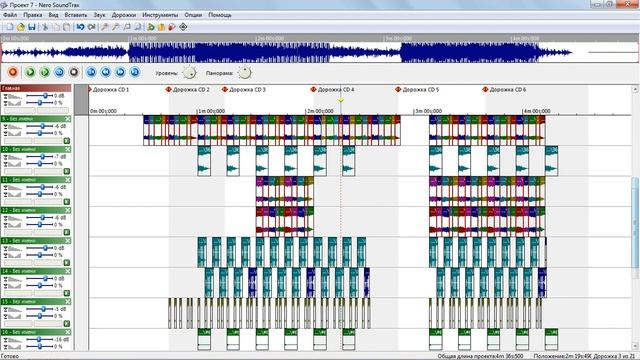Screen dimensions: 640x360
Task: Click the diamond-shaped last toolbar icon
Action: coord(183,27)
